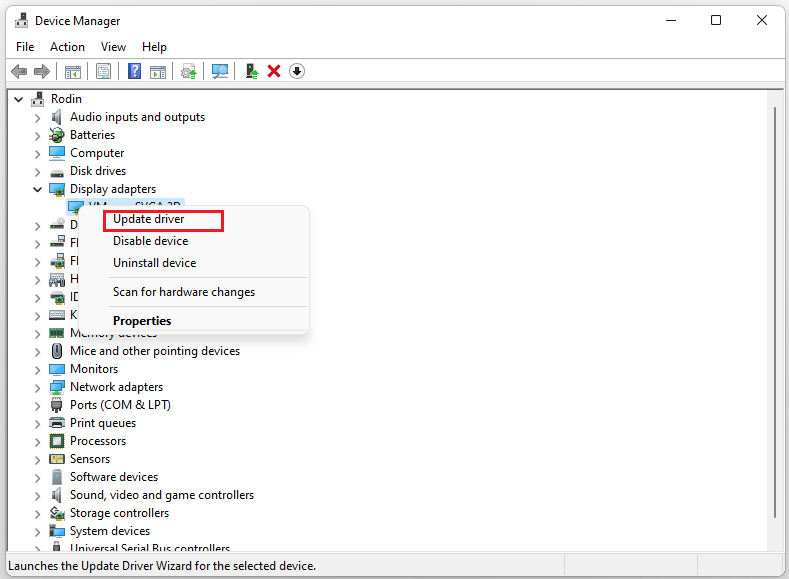
Task: Click the Help toolbar icon with question mark
Action: pos(134,71)
